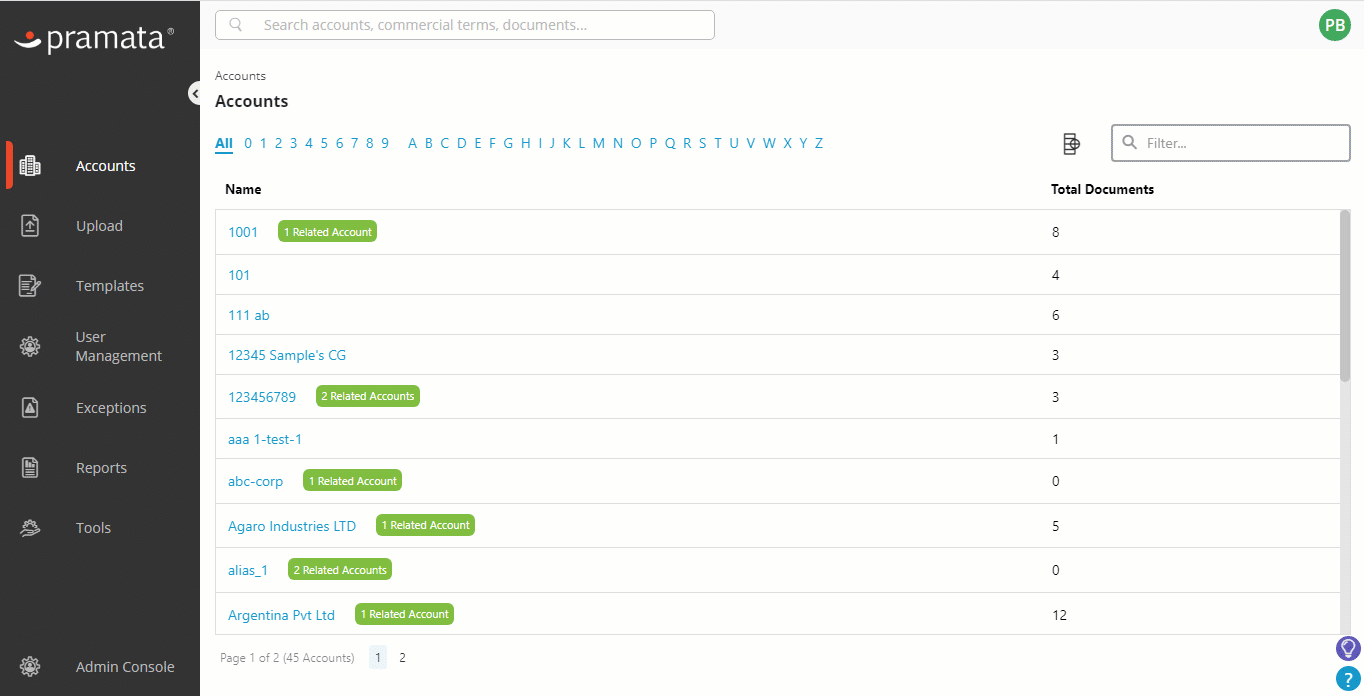Viewport: 1364px width, 696px height.
Task: Open Reports in the sidebar menu
Action: [101, 468]
